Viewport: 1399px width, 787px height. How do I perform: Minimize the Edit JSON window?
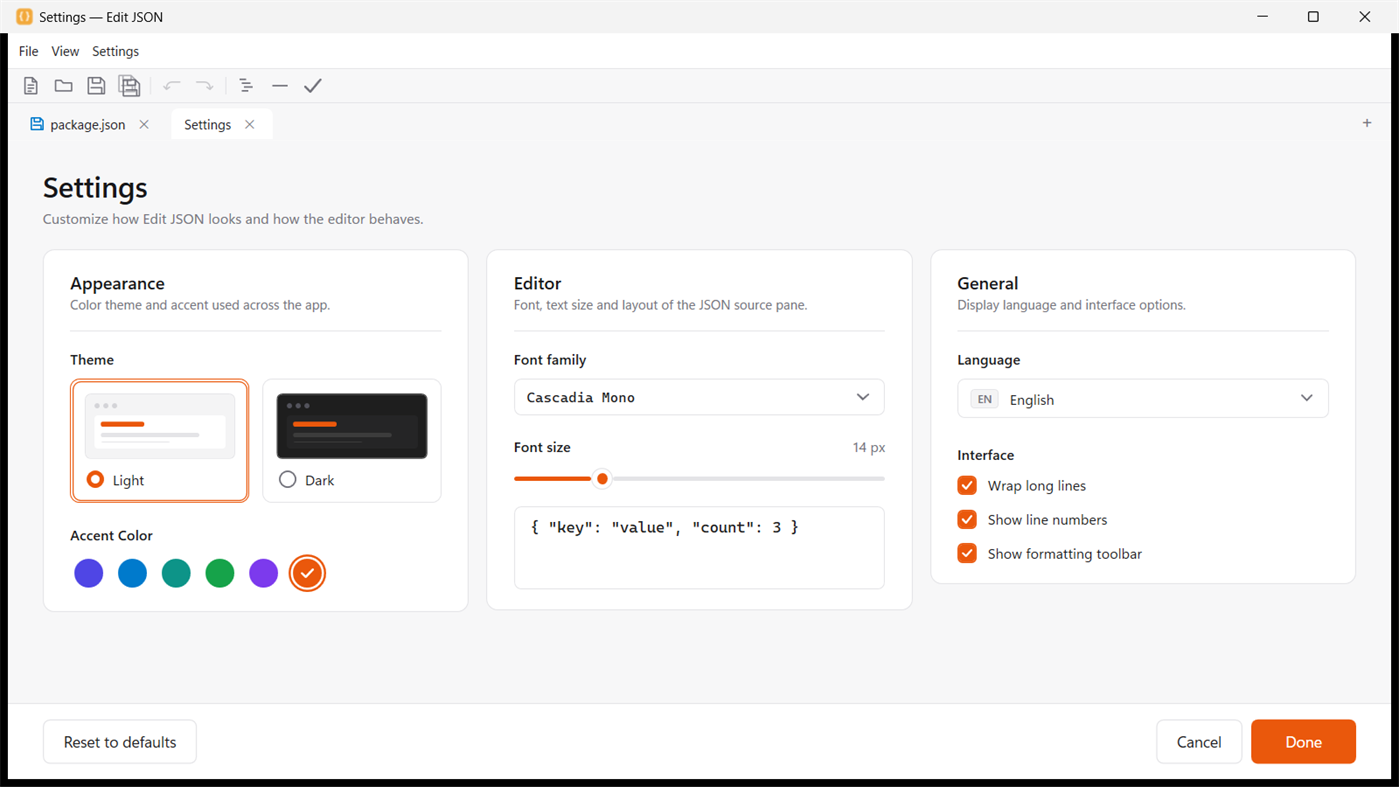pyautogui.click(x=1263, y=17)
